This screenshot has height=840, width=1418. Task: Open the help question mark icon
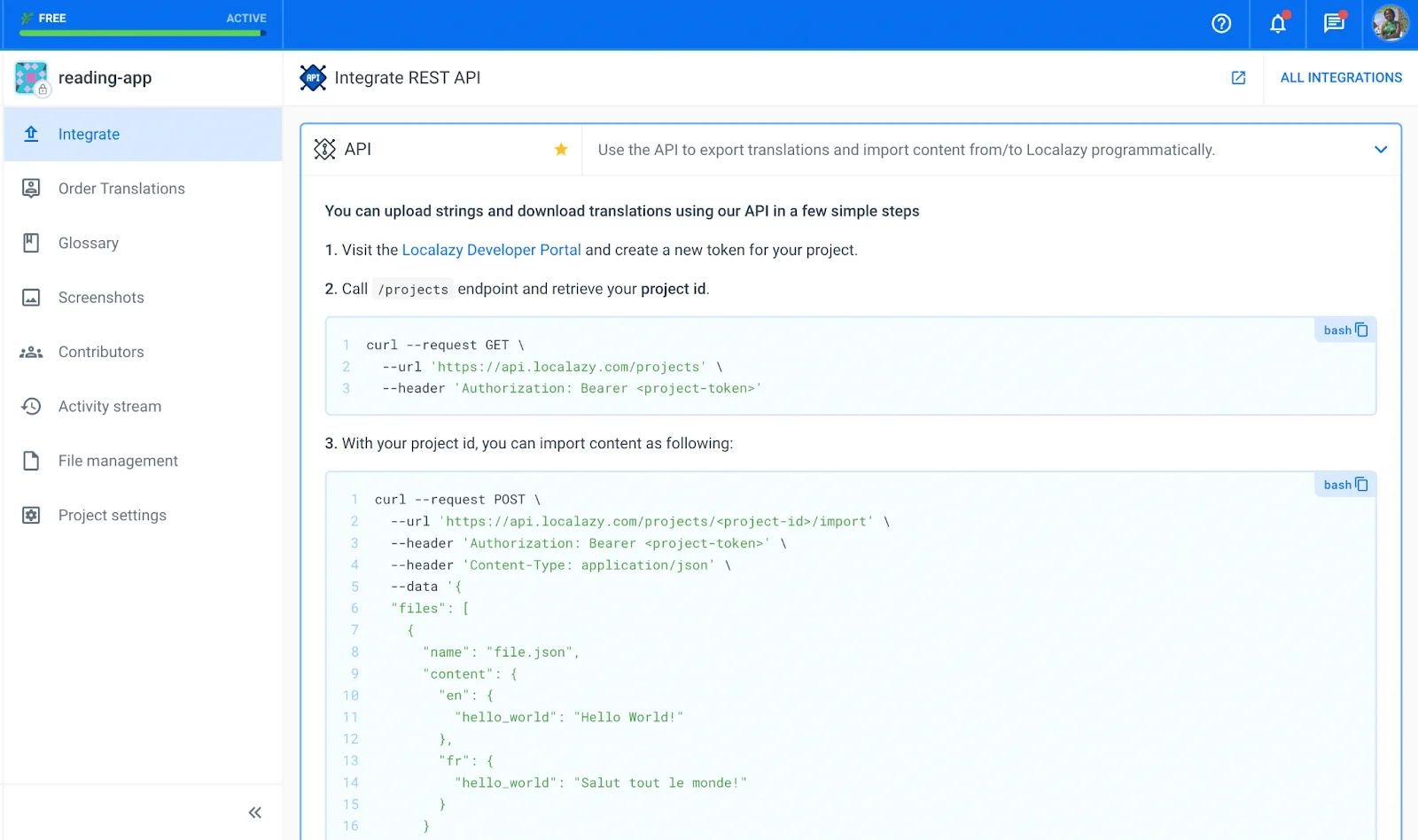tap(1221, 24)
